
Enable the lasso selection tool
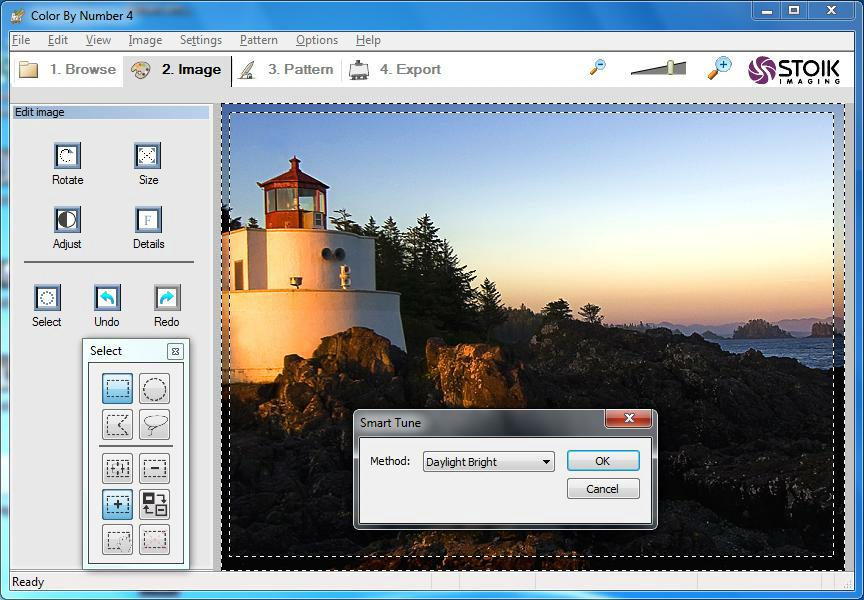155,425
